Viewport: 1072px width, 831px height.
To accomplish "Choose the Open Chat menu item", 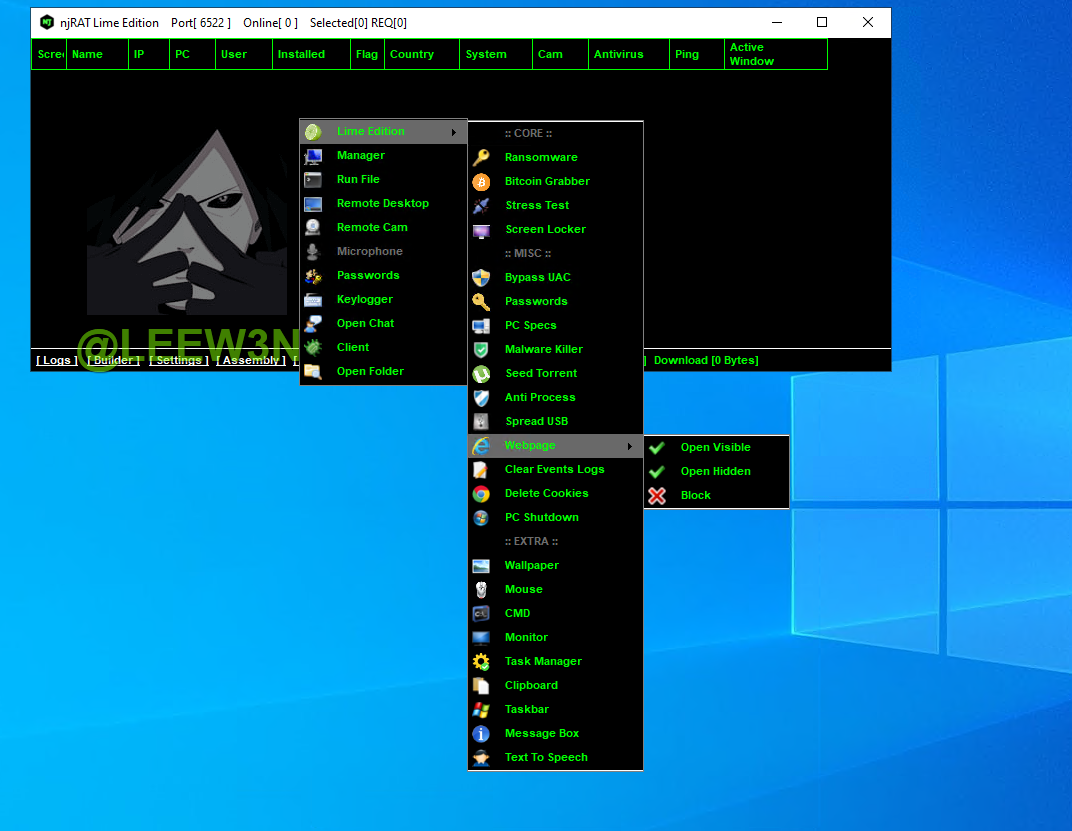I will point(365,324).
